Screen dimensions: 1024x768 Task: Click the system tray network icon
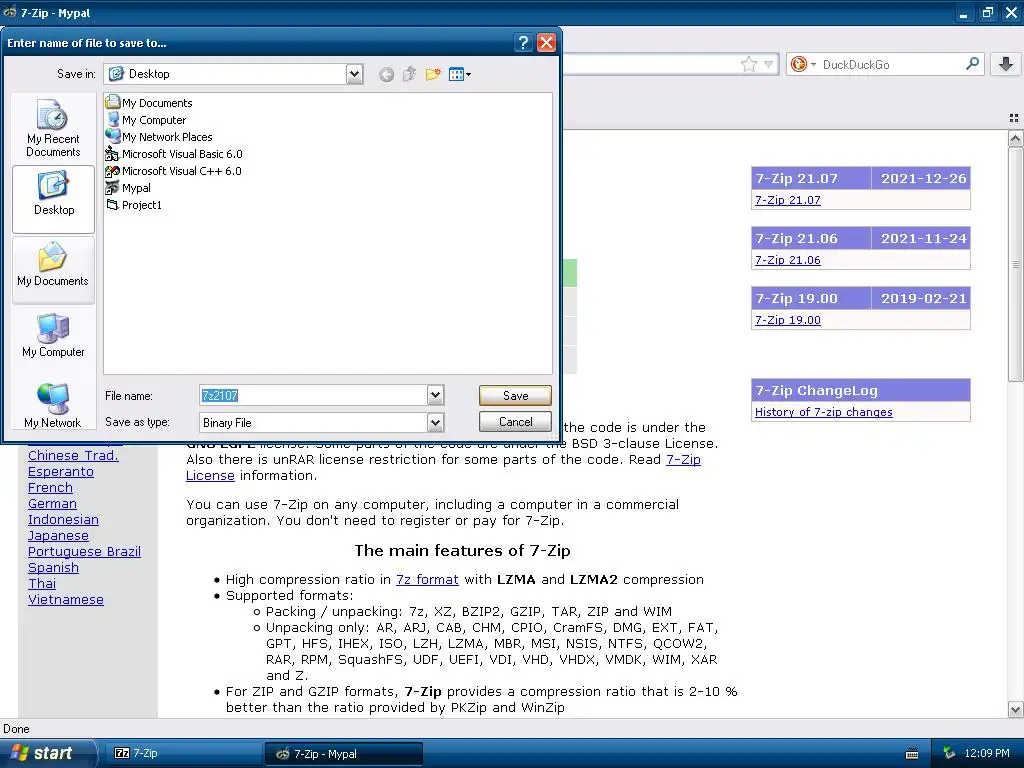(950, 753)
